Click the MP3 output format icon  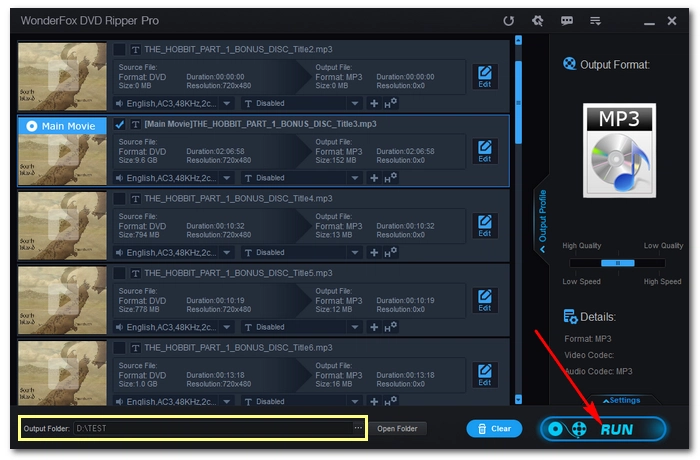point(619,151)
